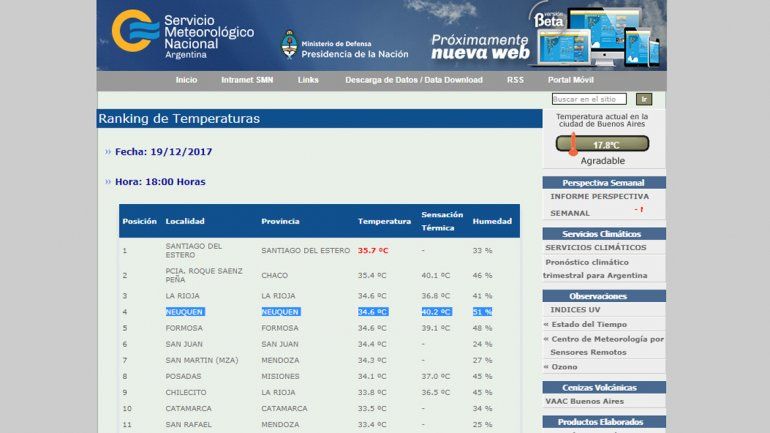Open the Beta nueva web devices banner
This screenshot has height=433, width=770.
(595, 35)
